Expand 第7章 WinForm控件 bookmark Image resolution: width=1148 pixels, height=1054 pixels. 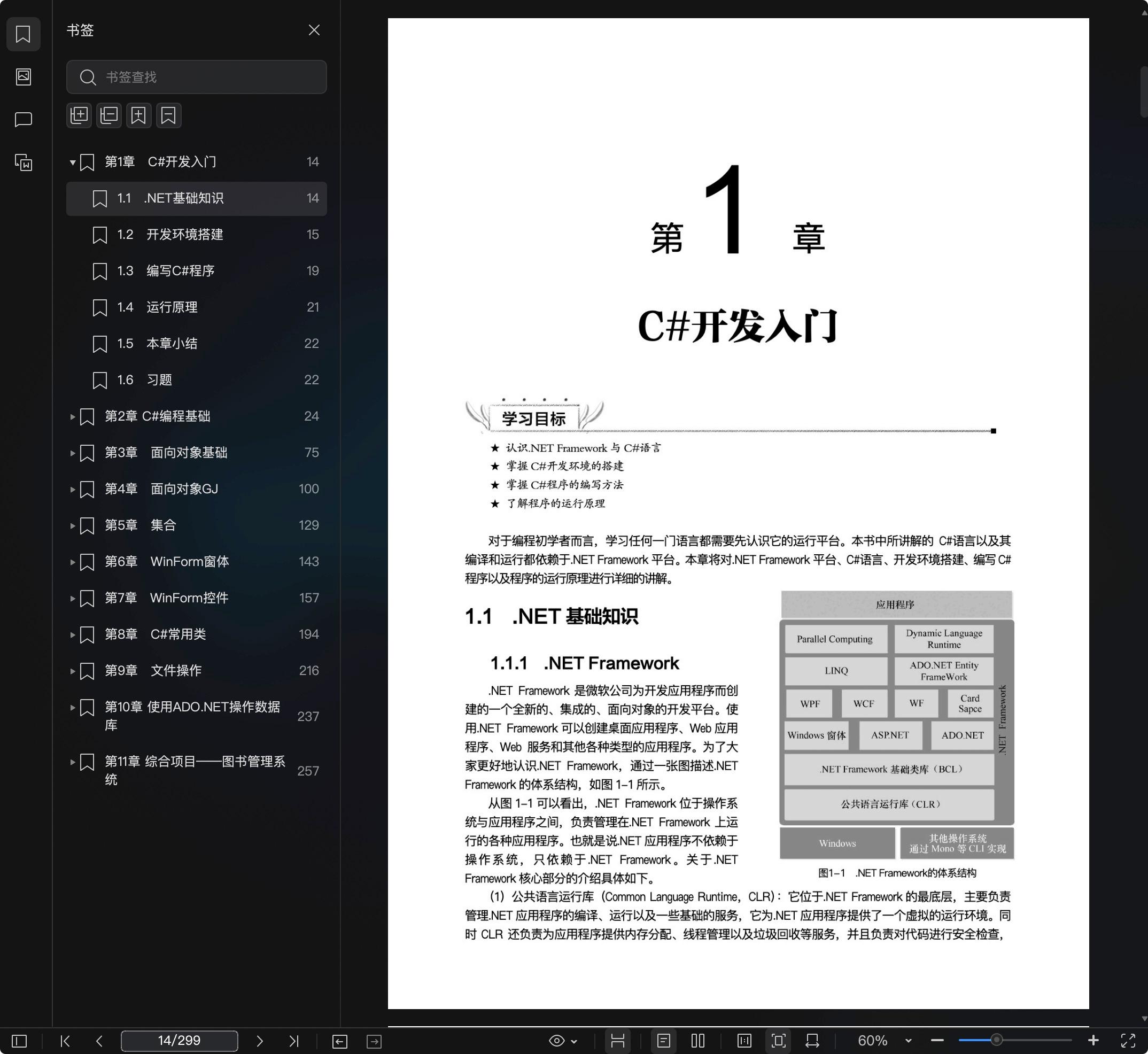[x=73, y=598]
